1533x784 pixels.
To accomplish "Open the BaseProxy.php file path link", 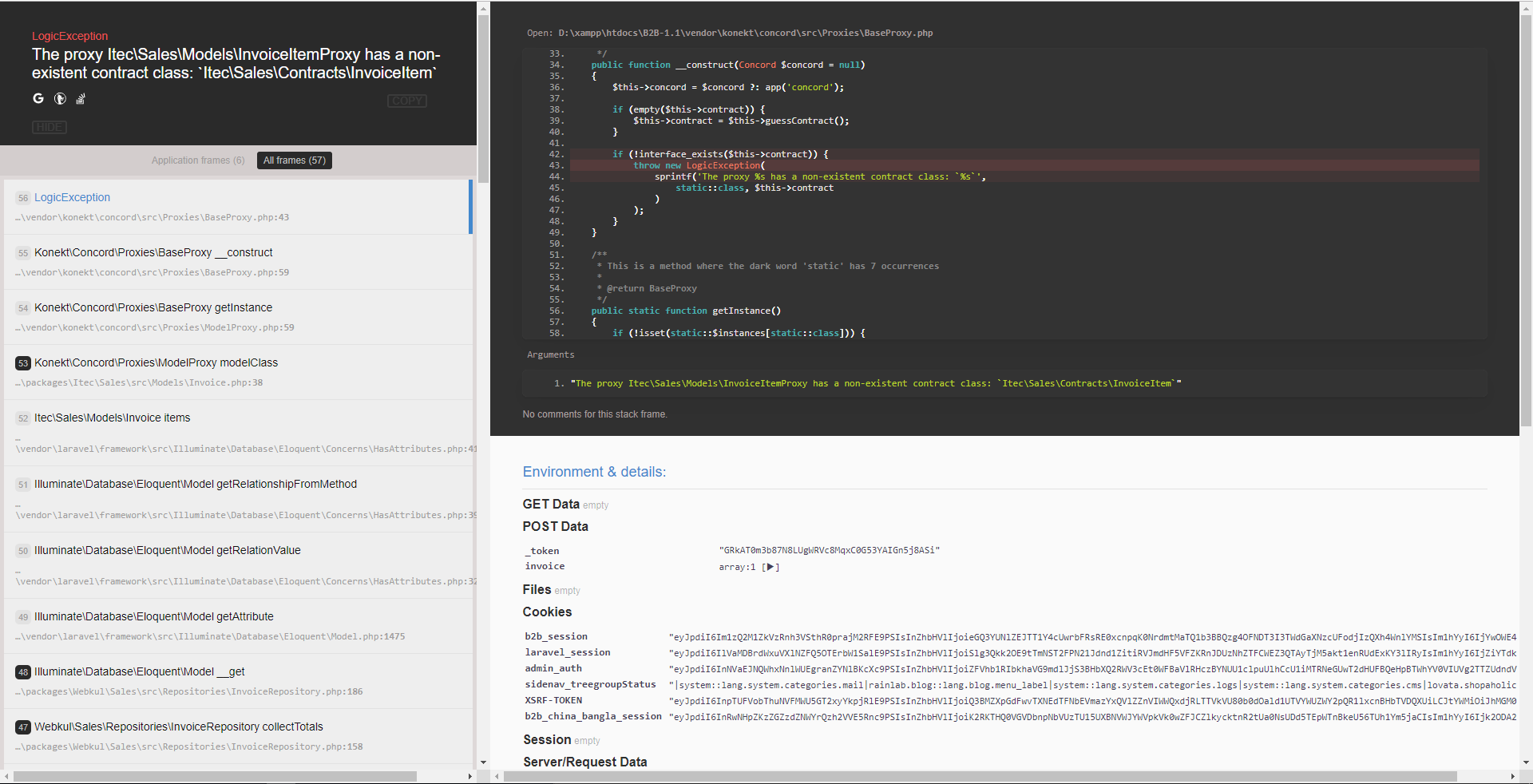I will pos(745,33).
